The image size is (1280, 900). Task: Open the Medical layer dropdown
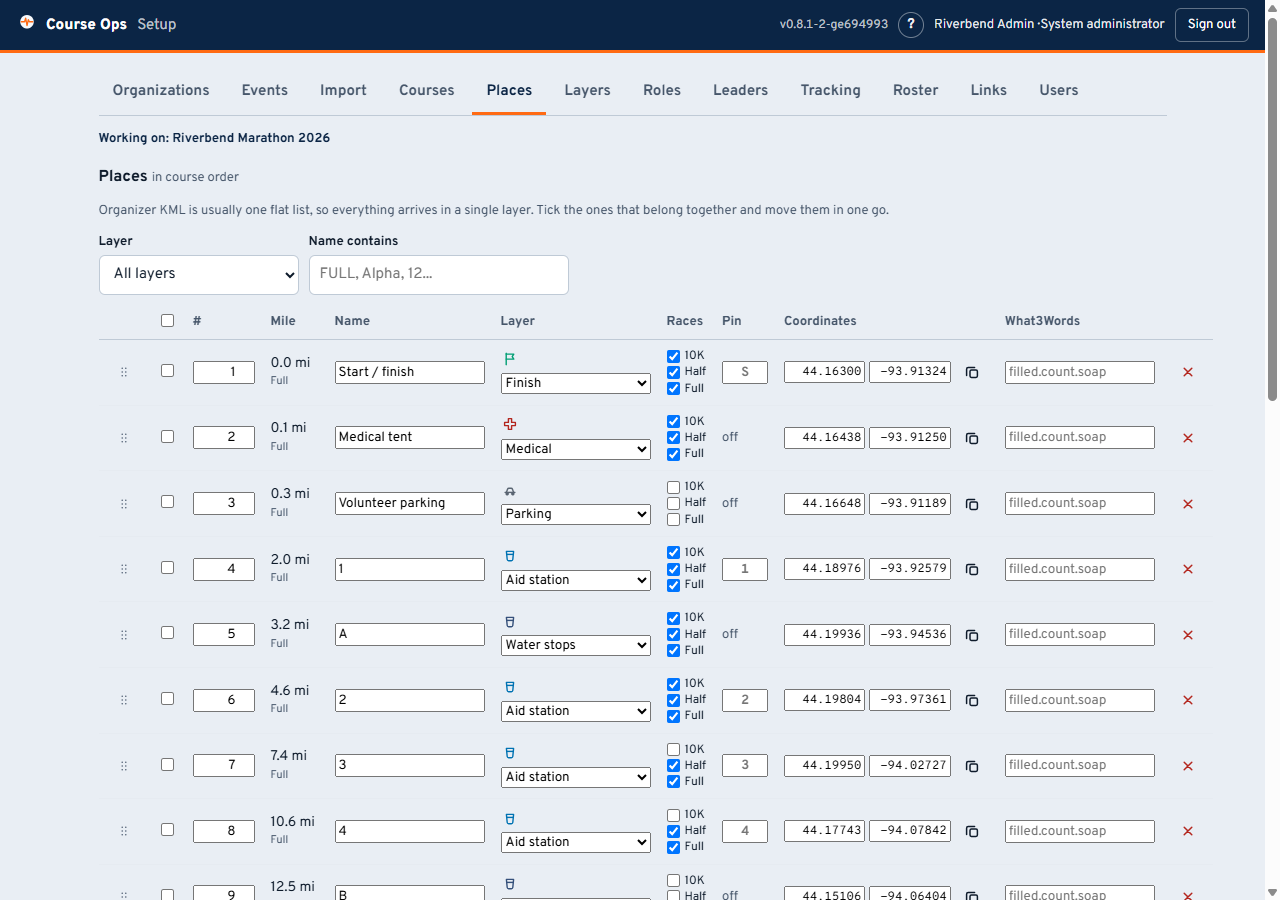(576, 449)
